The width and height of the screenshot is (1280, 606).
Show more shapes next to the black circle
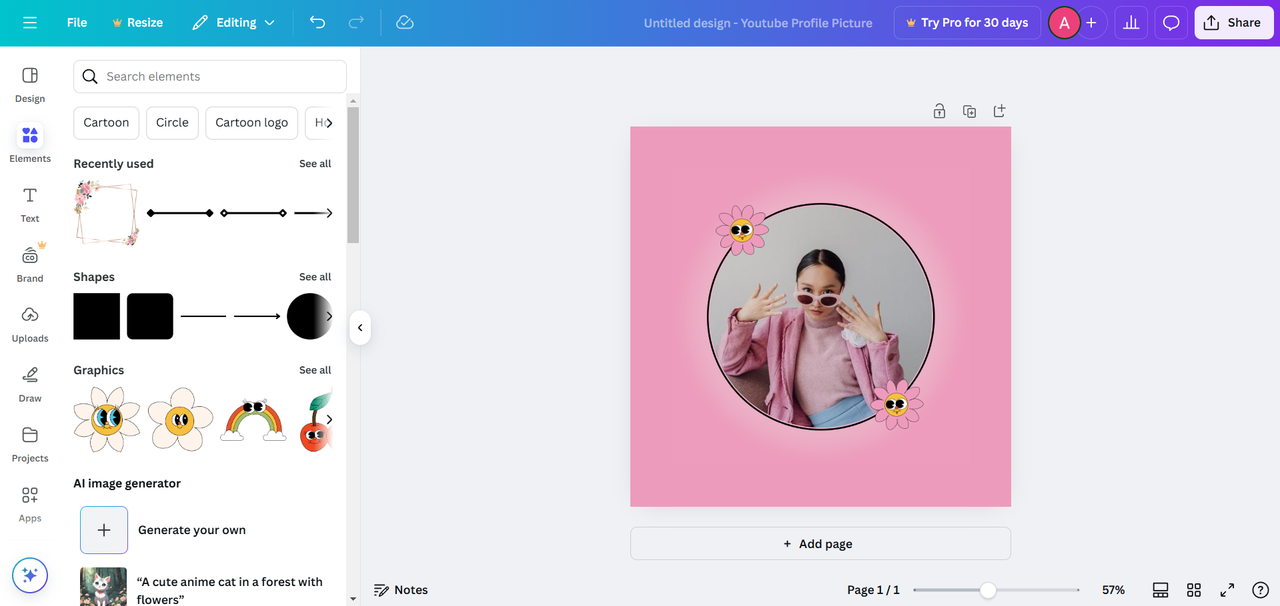(x=329, y=316)
